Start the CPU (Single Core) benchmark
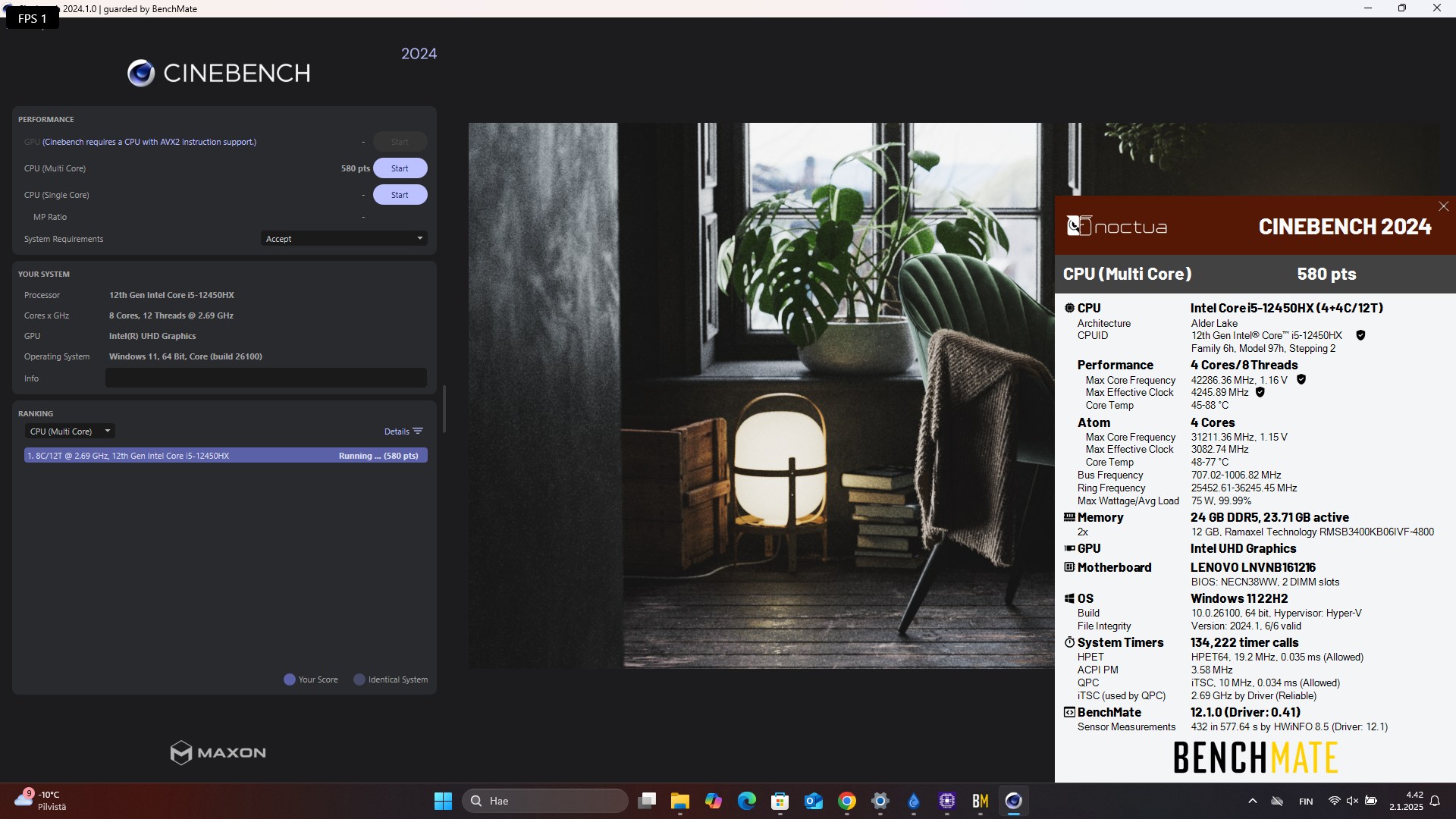 (400, 195)
